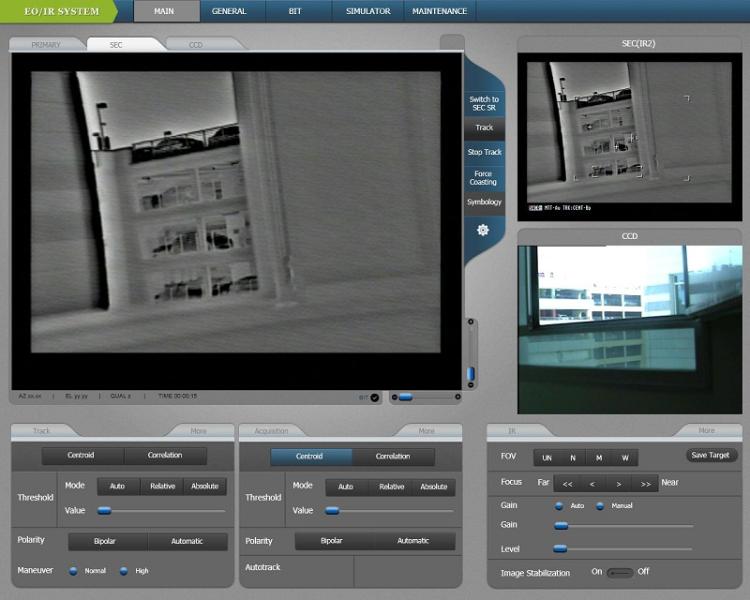Step focus fast toward Near with >>
The height and width of the screenshot is (600, 750).
[645, 484]
